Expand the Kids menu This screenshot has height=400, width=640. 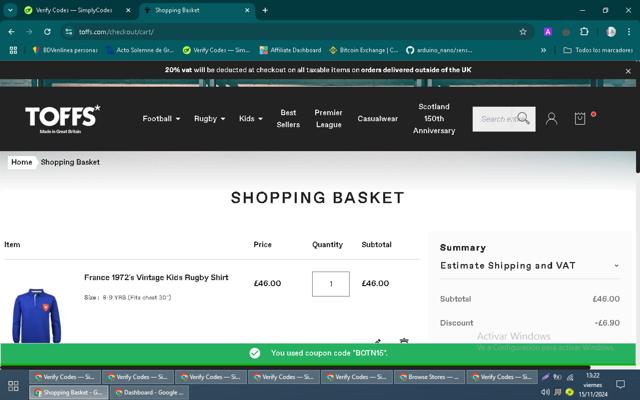click(251, 119)
